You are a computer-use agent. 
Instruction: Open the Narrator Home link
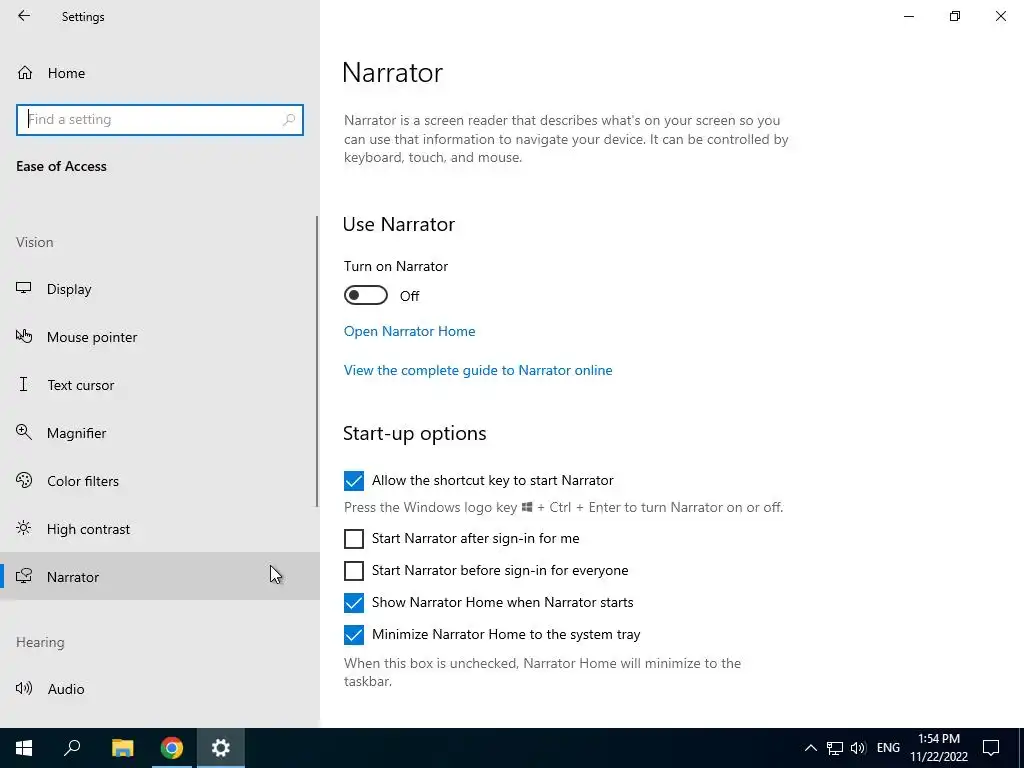(x=409, y=331)
